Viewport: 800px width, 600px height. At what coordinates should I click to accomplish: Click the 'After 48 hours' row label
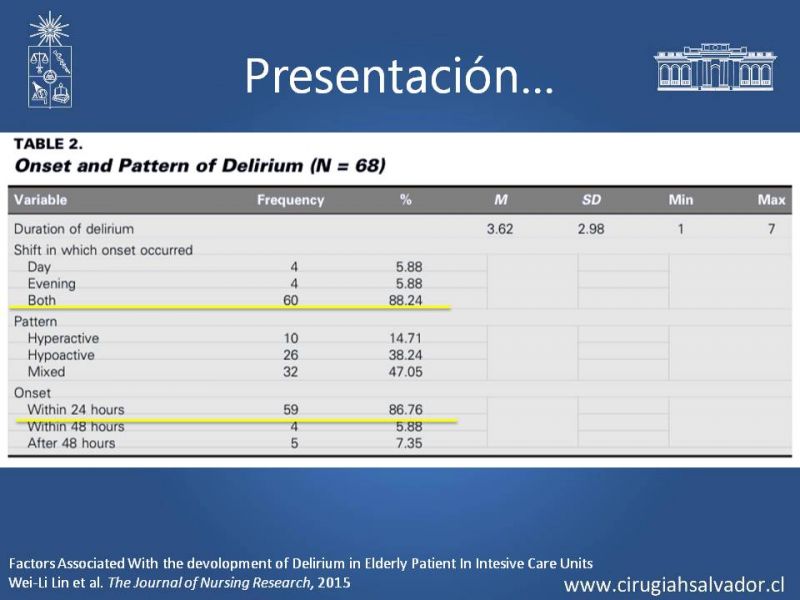click(x=71, y=443)
